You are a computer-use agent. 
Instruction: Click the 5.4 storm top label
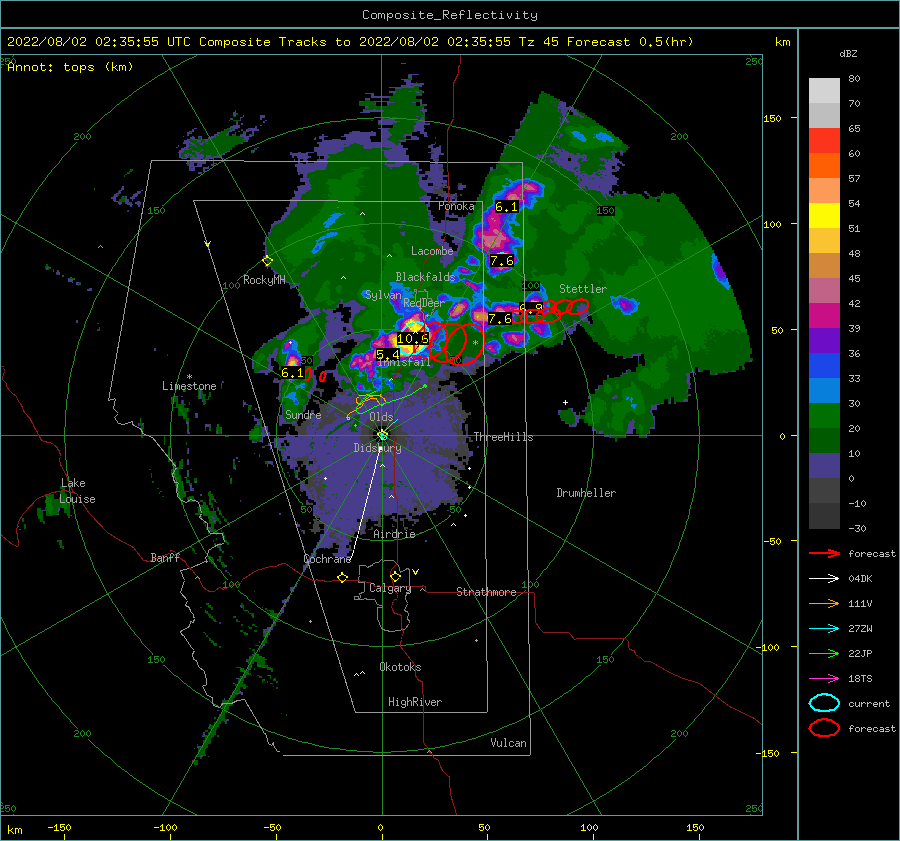point(388,355)
